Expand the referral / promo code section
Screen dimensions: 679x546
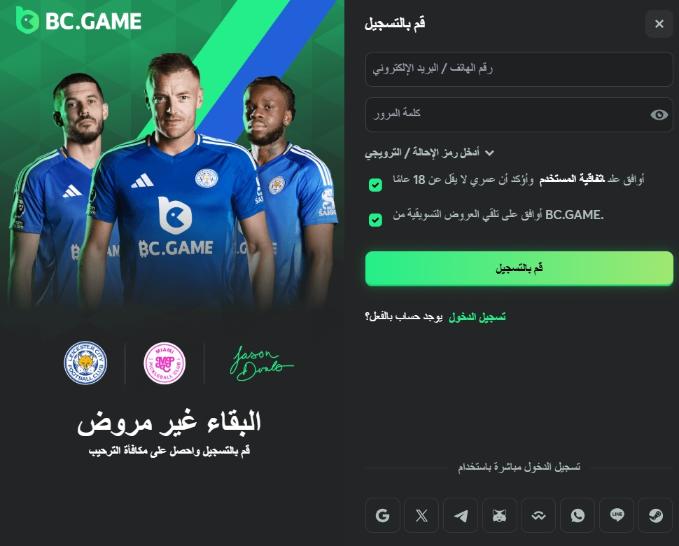pos(429,153)
